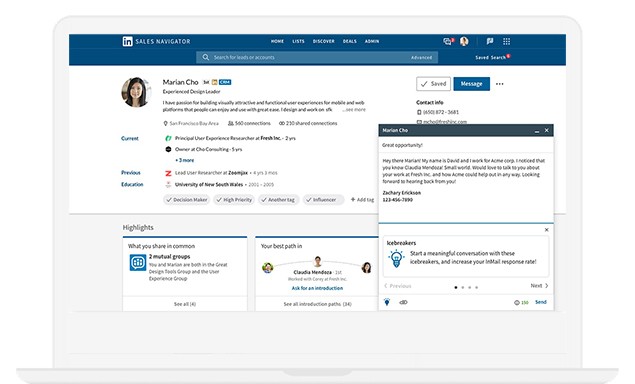Open the apps grid icon
The height and width of the screenshot is (384, 635).
pos(507,41)
